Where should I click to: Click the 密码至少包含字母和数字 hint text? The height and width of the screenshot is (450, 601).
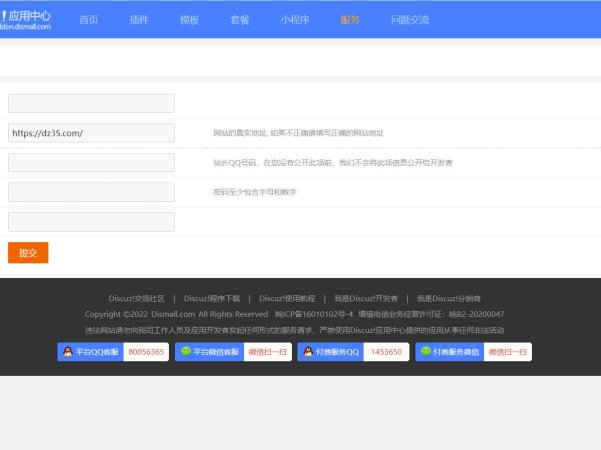(x=255, y=192)
